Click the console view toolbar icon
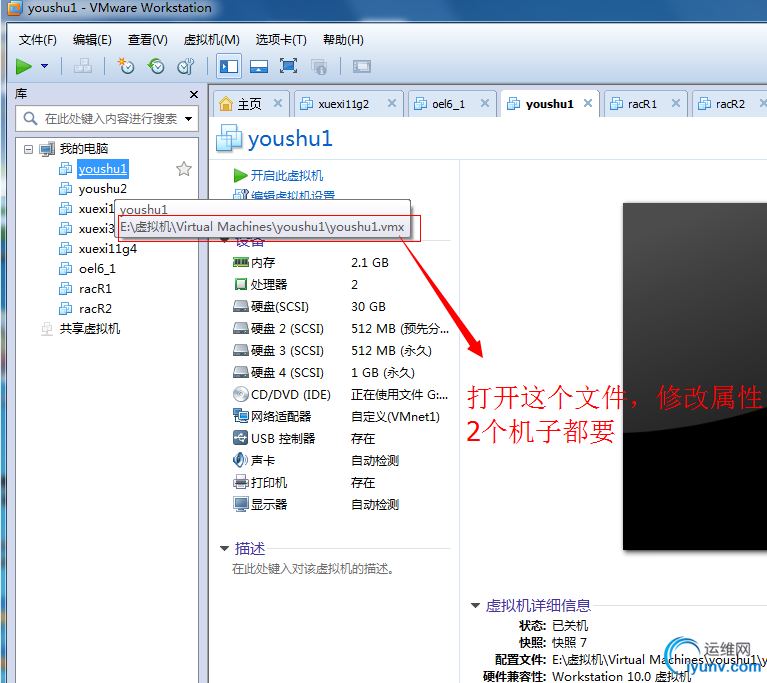The height and width of the screenshot is (683, 767). pyautogui.click(x=362, y=66)
